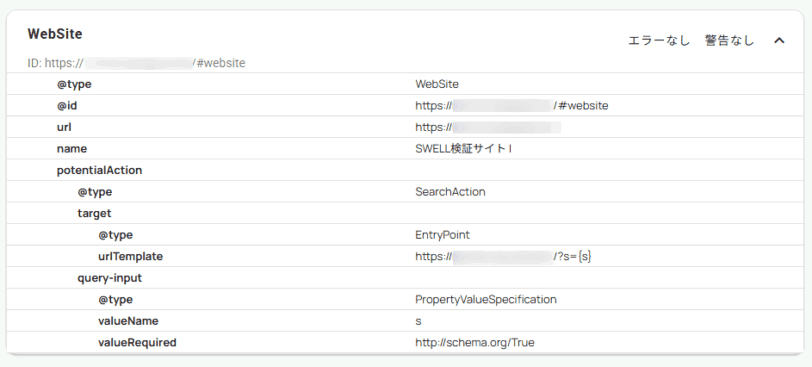The width and height of the screenshot is (812, 367).
Task: Click the PropertyValueSpecification value
Action: 486,300
